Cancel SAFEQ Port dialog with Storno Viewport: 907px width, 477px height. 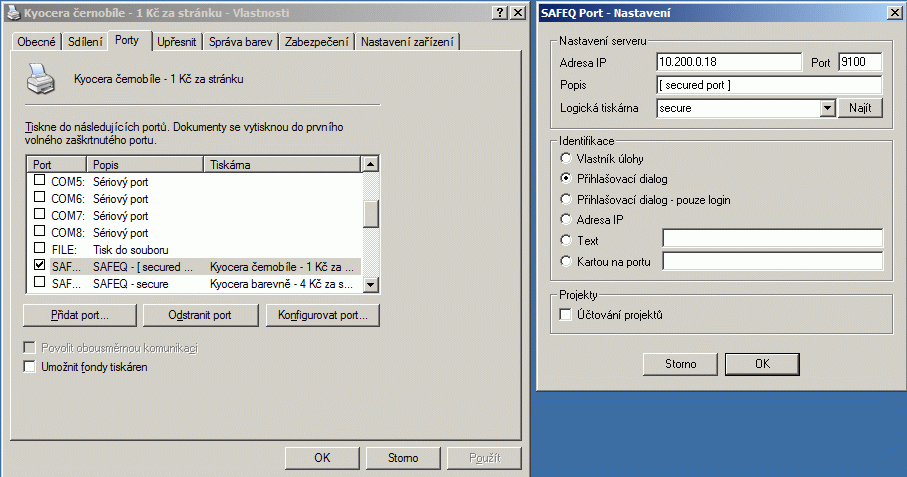click(x=680, y=364)
